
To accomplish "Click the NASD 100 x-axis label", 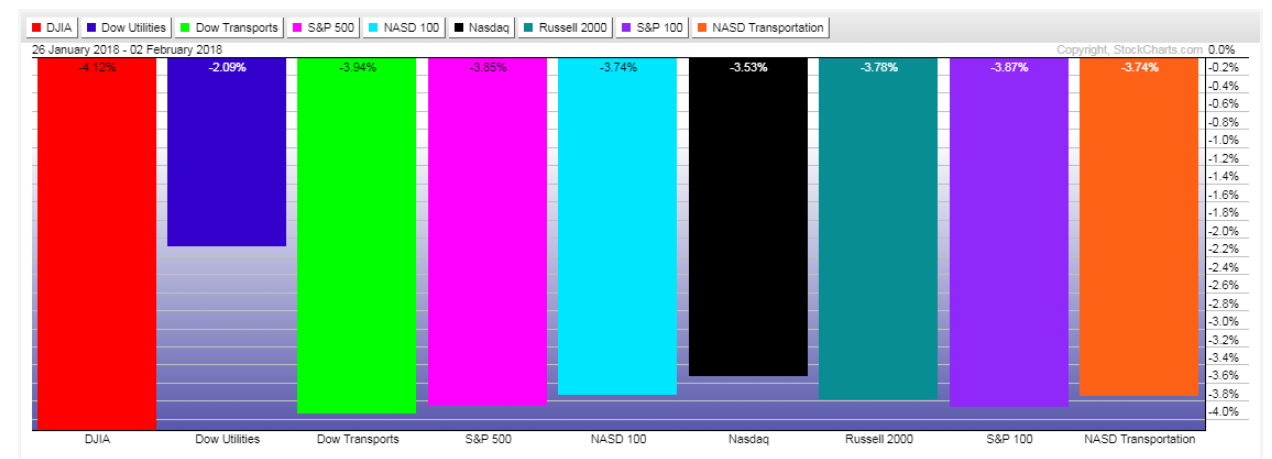I will point(617,439).
